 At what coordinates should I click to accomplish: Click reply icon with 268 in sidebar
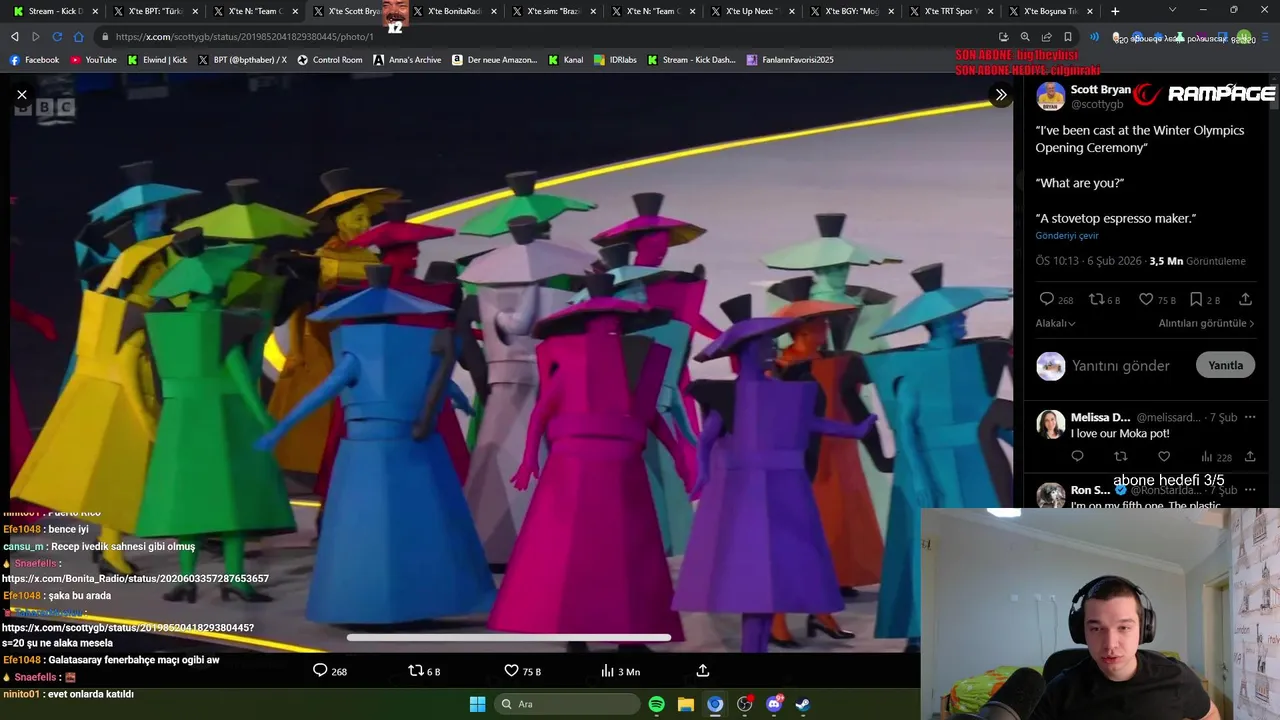pos(1047,299)
